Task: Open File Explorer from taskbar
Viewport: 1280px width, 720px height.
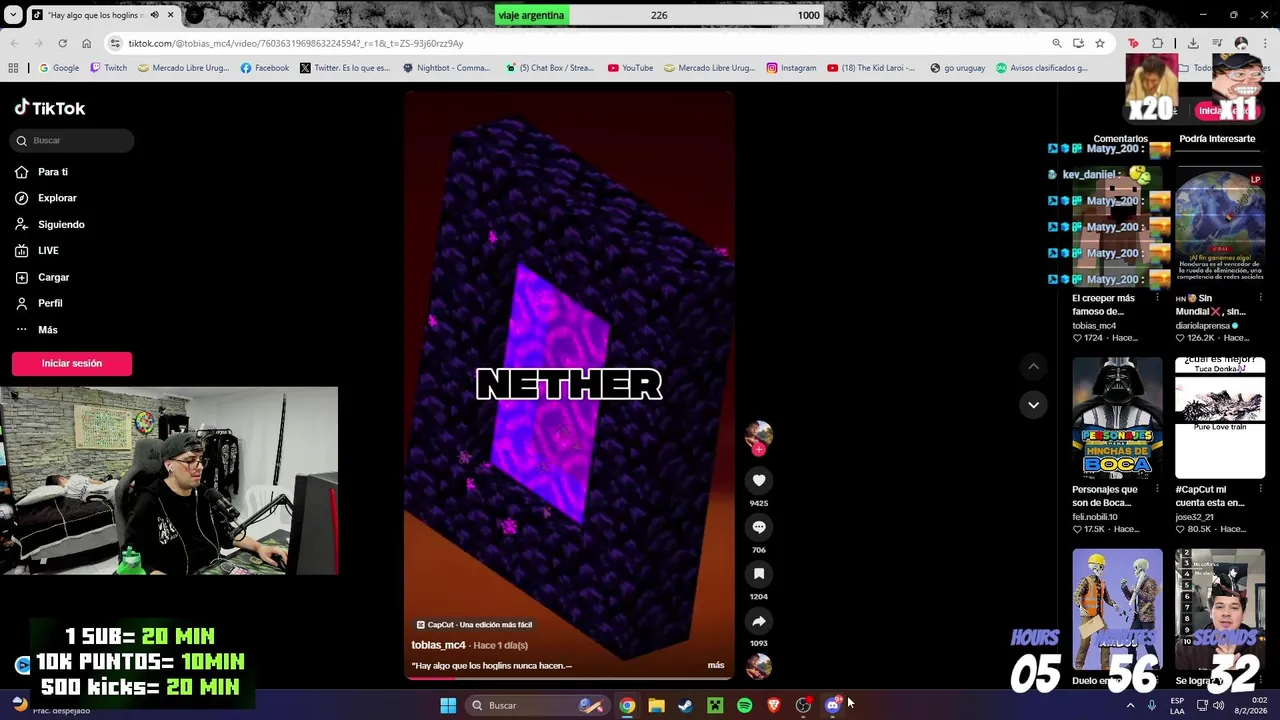Action: coord(656,705)
